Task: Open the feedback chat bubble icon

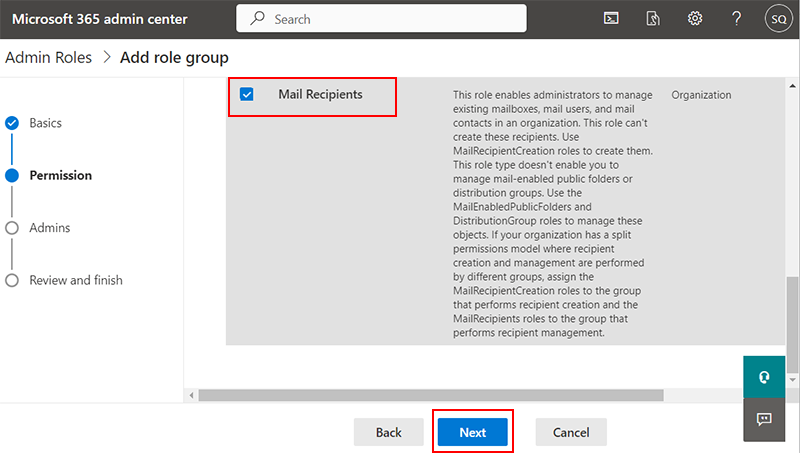Action: [x=764, y=419]
